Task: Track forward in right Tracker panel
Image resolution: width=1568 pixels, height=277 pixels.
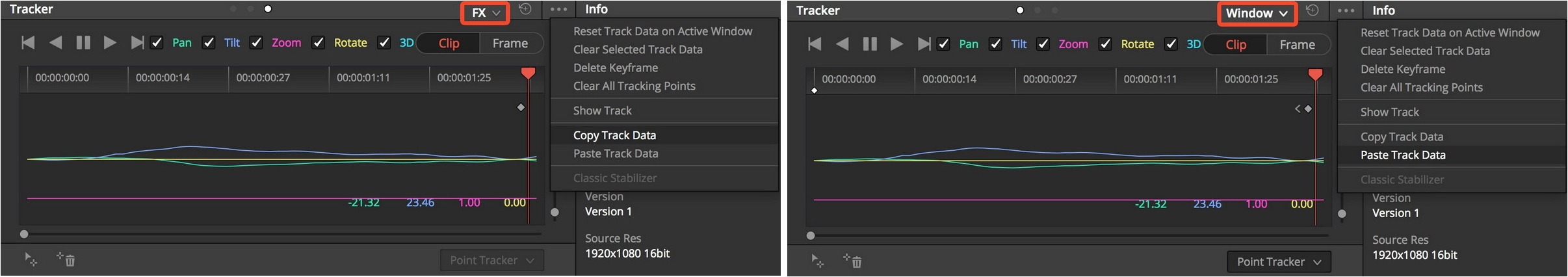Action: coord(897,44)
